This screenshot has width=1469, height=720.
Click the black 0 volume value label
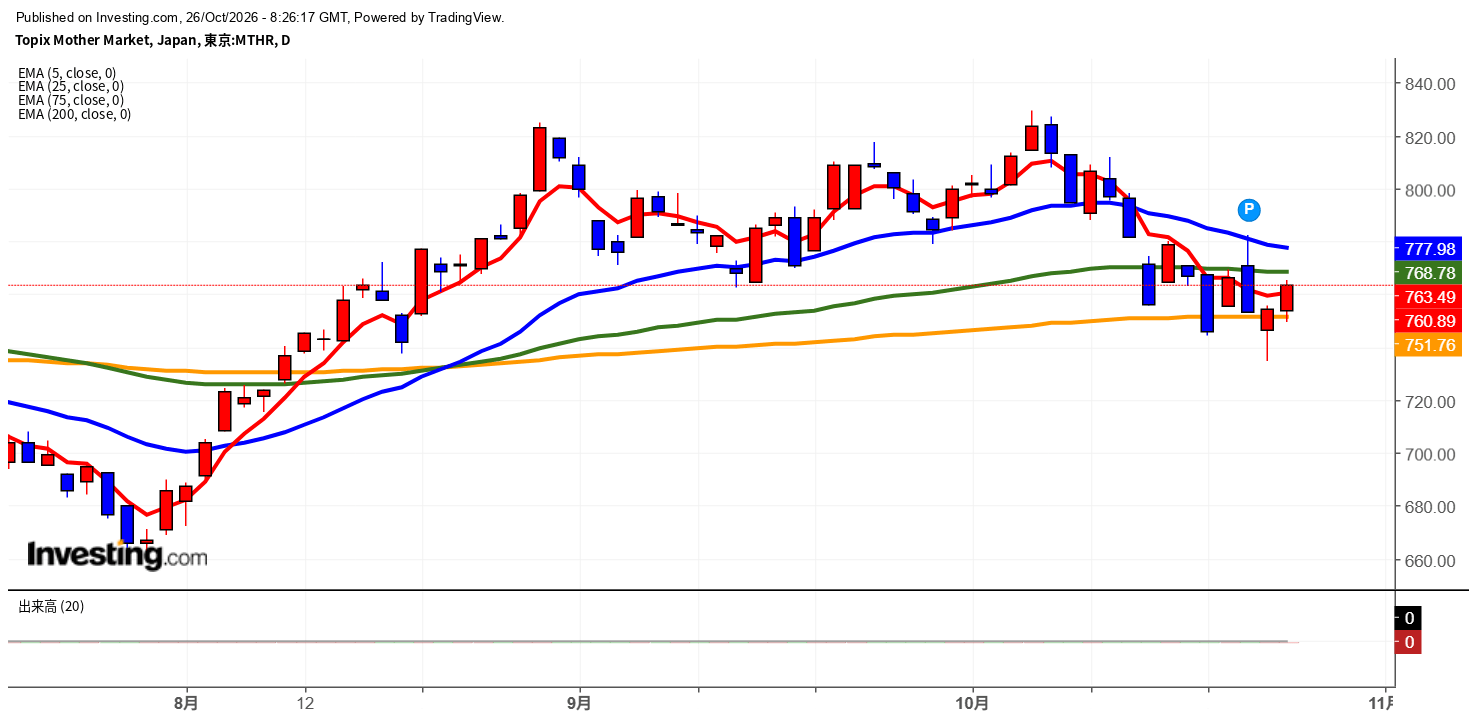[x=1409, y=618]
